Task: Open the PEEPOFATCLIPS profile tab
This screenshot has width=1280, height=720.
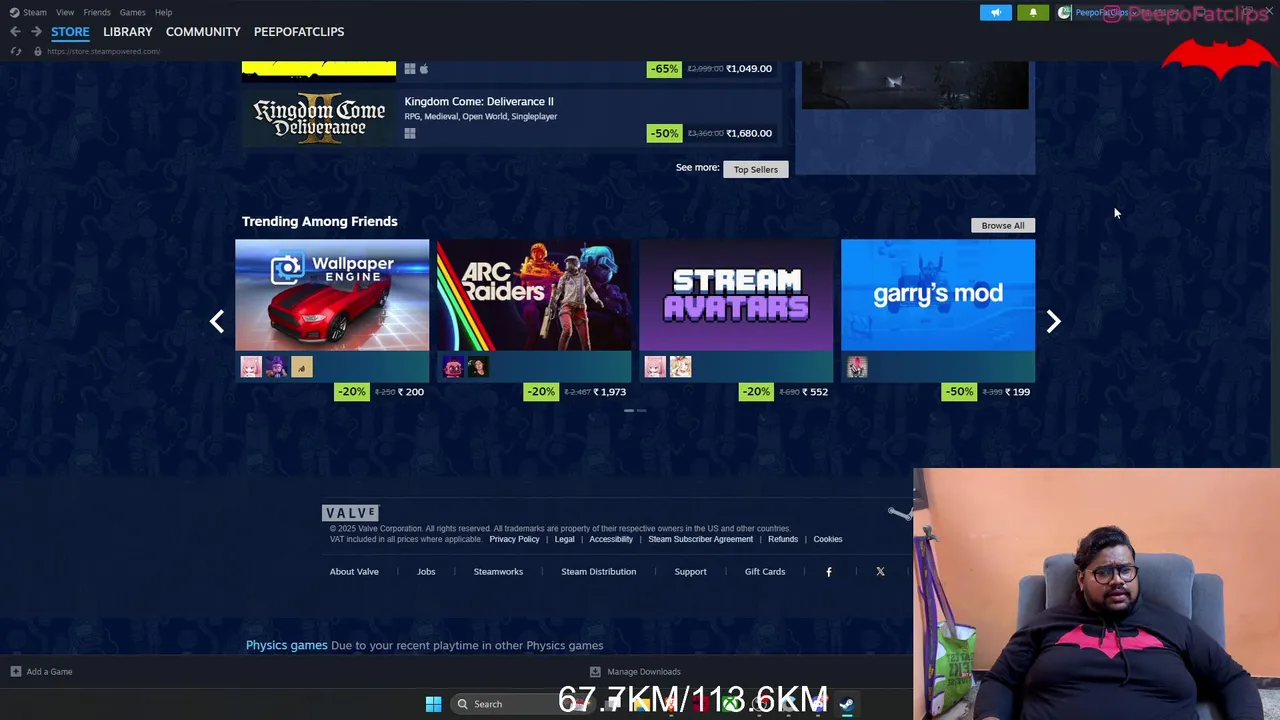Action: click(x=299, y=32)
